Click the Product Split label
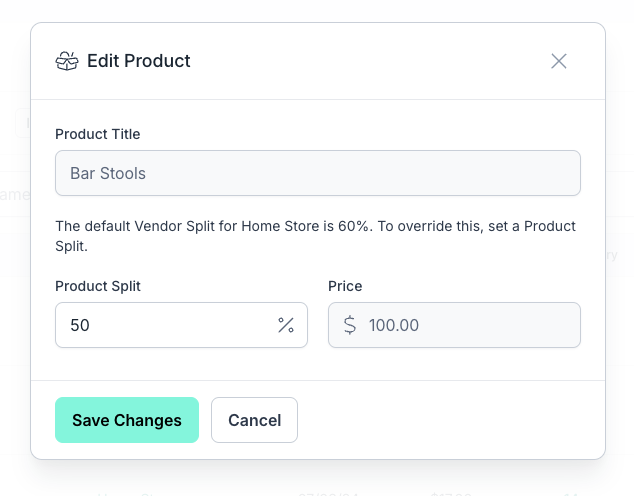Viewport: 634px width, 496px height. pos(98,286)
